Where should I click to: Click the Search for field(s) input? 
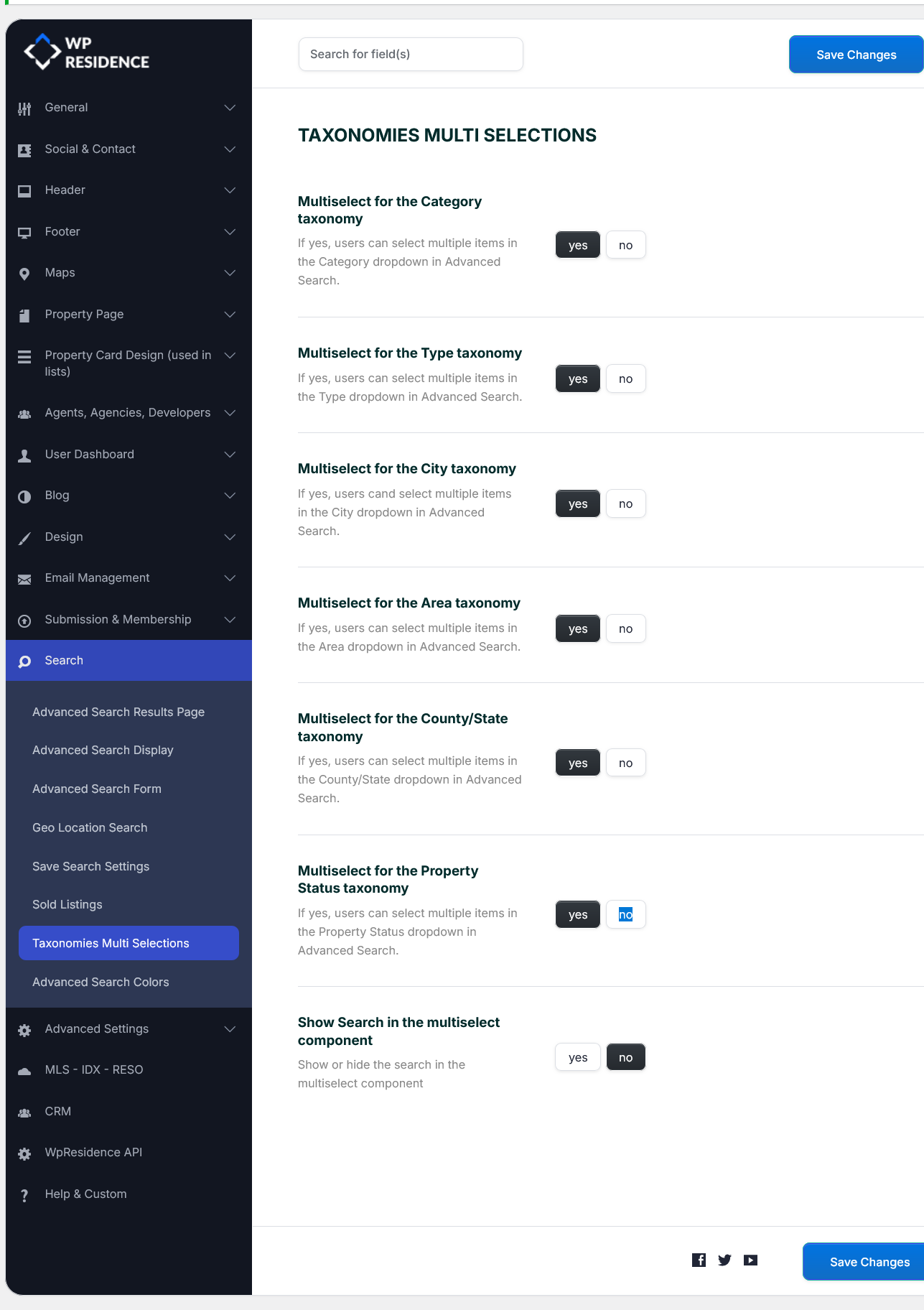(411, 54)
